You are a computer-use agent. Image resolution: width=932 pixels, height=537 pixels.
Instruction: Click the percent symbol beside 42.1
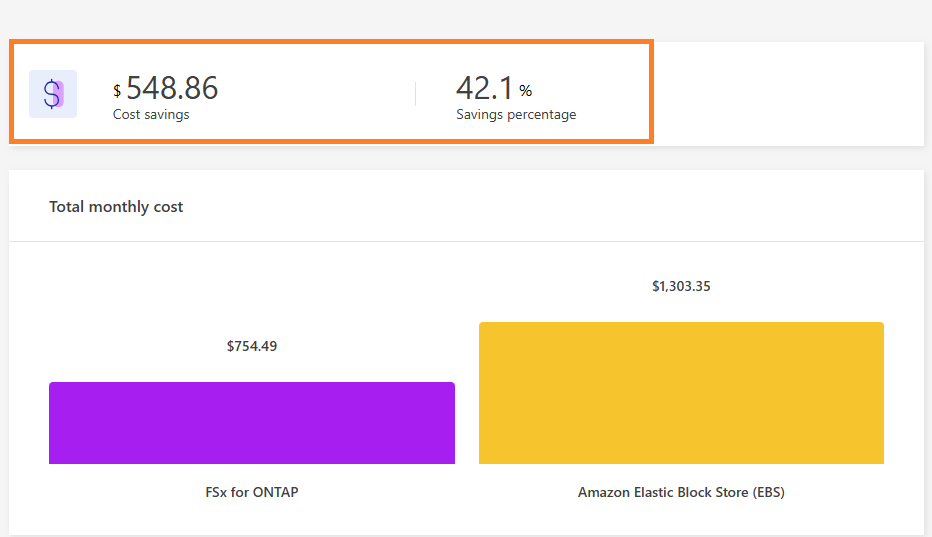point(525,92)
